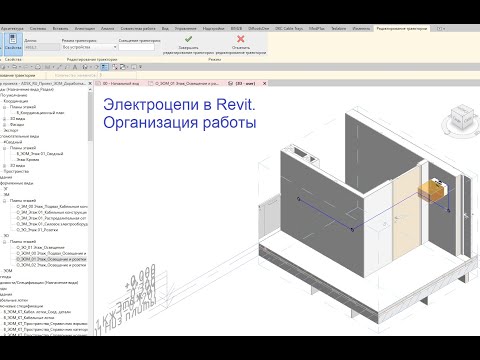
Task: Open the Режим траектории 'Все устройства' dropdown
Action: (89, 47)
